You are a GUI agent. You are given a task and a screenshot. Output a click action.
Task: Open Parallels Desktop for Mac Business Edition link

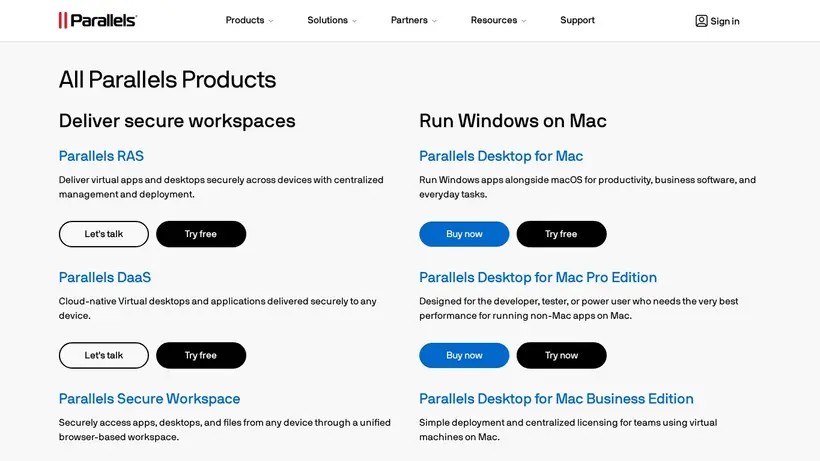(x=556, y=398)
